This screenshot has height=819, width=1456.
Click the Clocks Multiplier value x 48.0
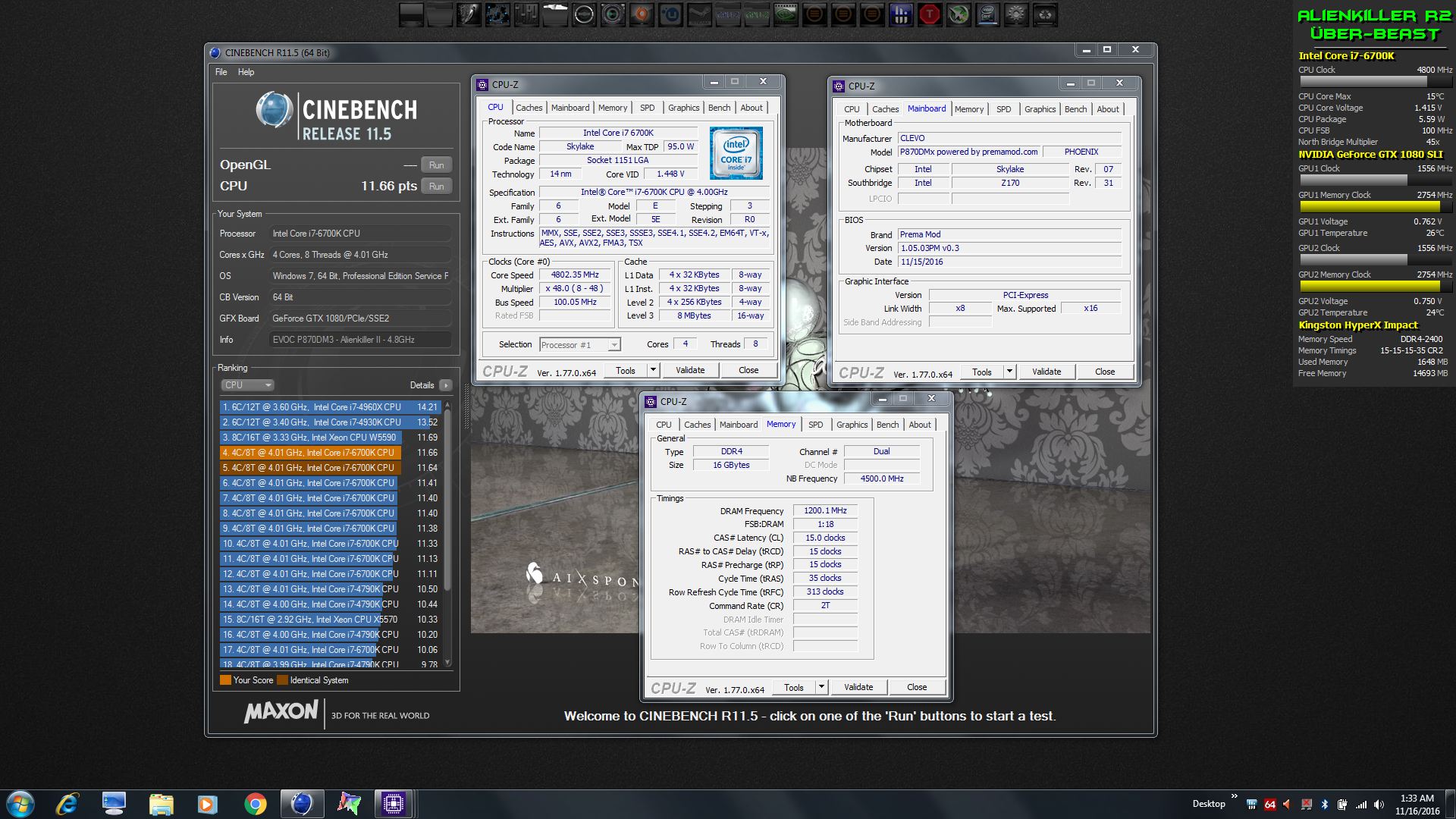click(x=575, y=289)
